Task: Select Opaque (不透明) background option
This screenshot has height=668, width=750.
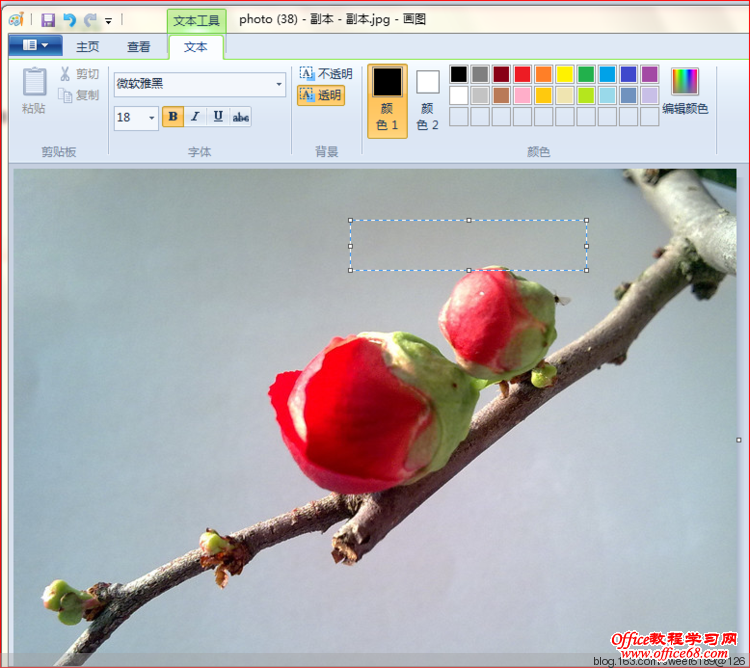Action: tap(326, 74)
